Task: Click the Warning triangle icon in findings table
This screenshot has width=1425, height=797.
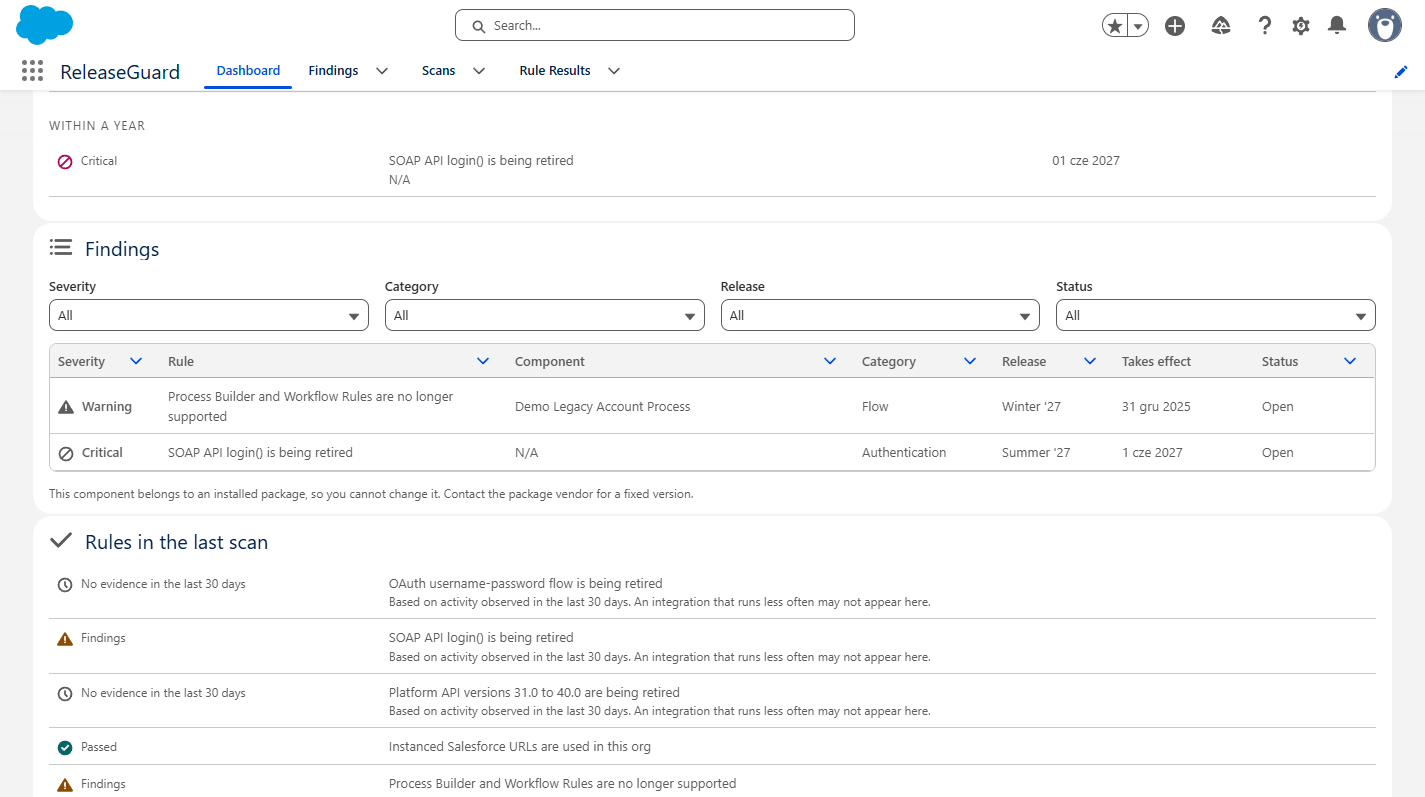Action: [x=66, y=407]
